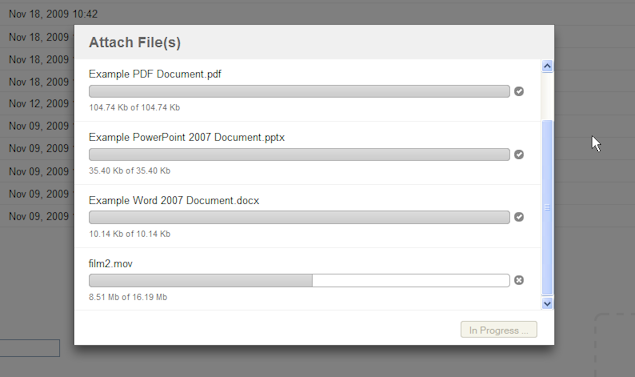Click the Attach File(s) dialog title
The image size is (635, 377).
click(x=135, y=43)
